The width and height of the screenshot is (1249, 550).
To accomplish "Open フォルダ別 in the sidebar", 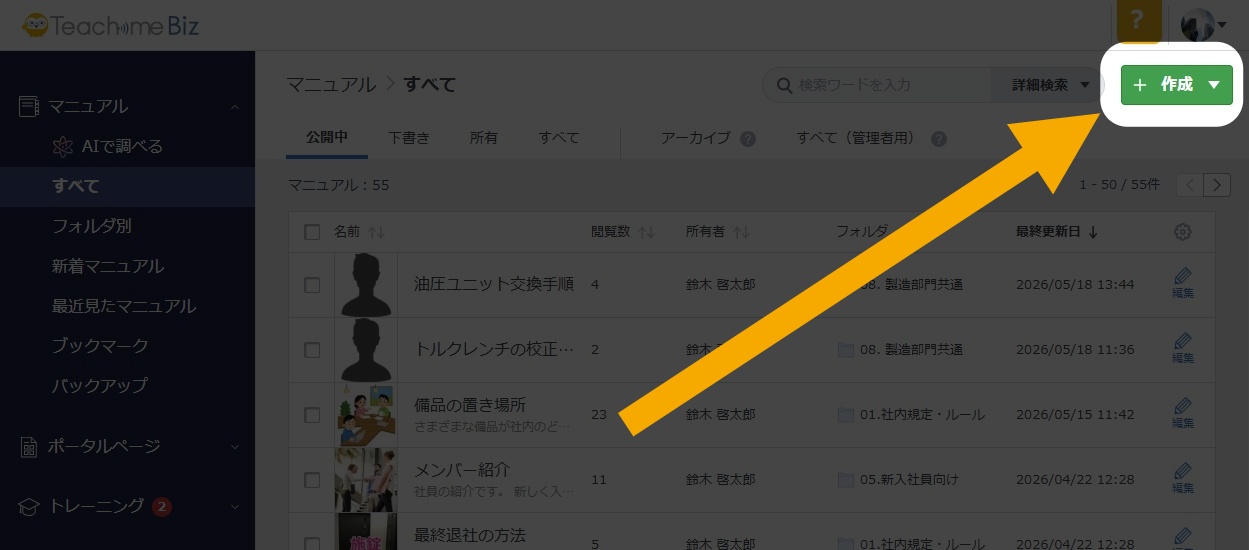I will 92,226.
